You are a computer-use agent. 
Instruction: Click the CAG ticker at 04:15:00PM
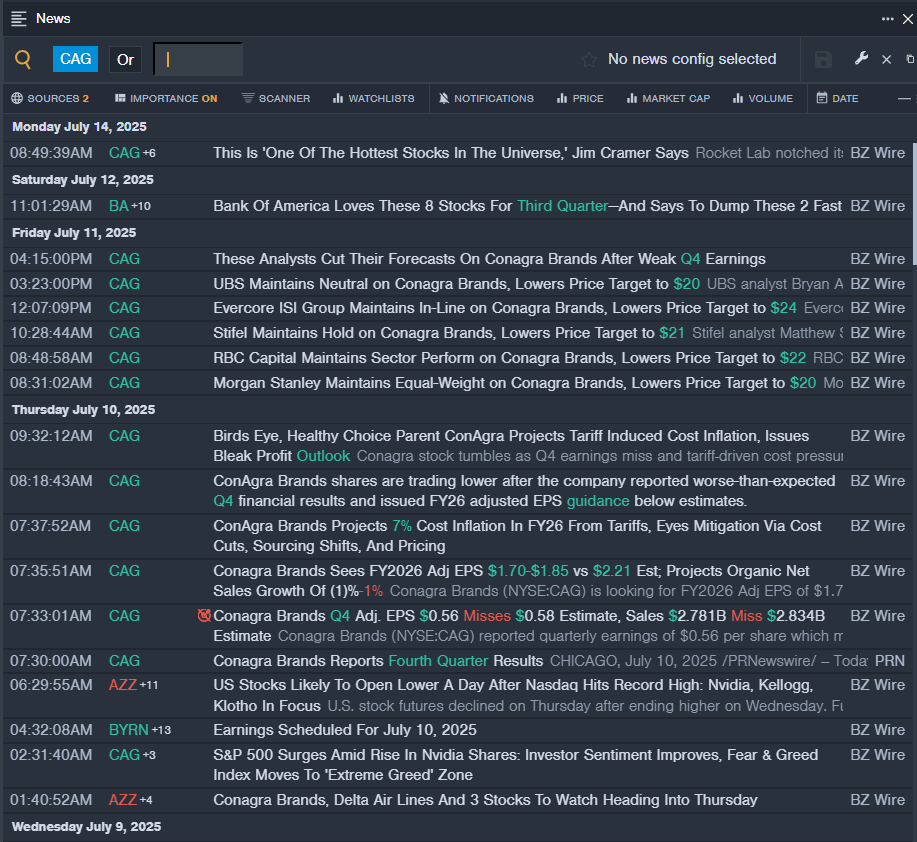click(124, 258)
